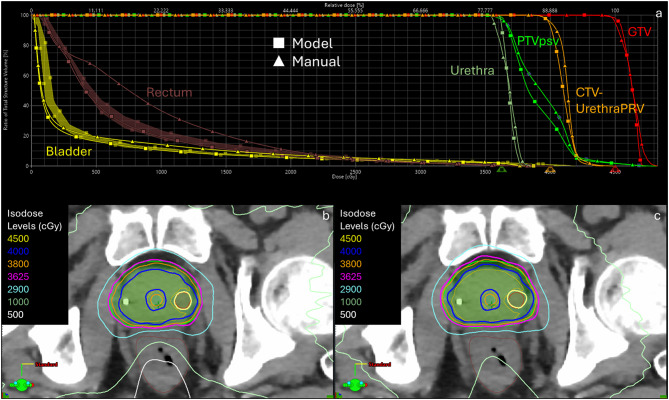Click the 'Manual' legend label

316,61
